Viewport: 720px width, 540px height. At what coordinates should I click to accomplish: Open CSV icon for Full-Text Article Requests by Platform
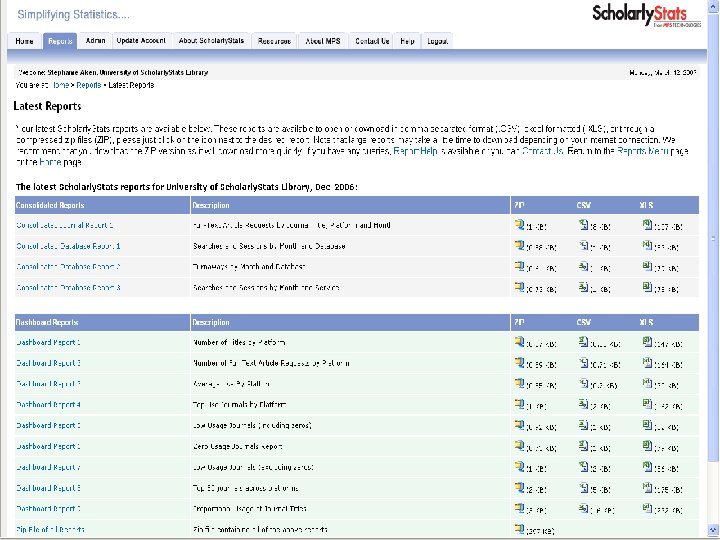(583, 362)
